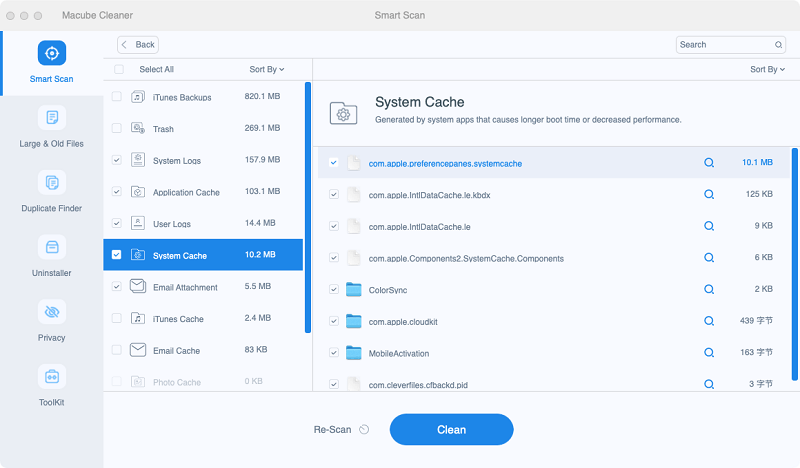The image size is (800, 468).
Task: Uncheck the MobileActivation folder checkbox
Action: pos(334,353)
